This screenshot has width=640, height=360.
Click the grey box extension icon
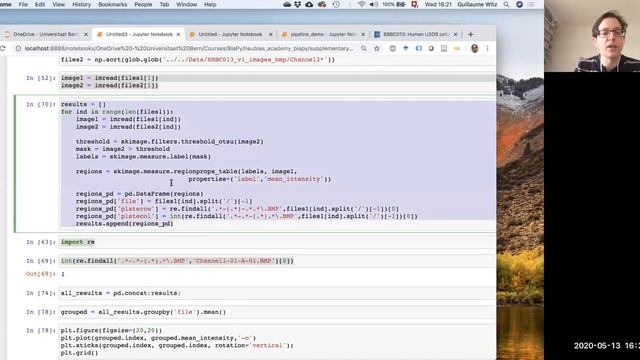pyautogui.click(x=444, y=49)
